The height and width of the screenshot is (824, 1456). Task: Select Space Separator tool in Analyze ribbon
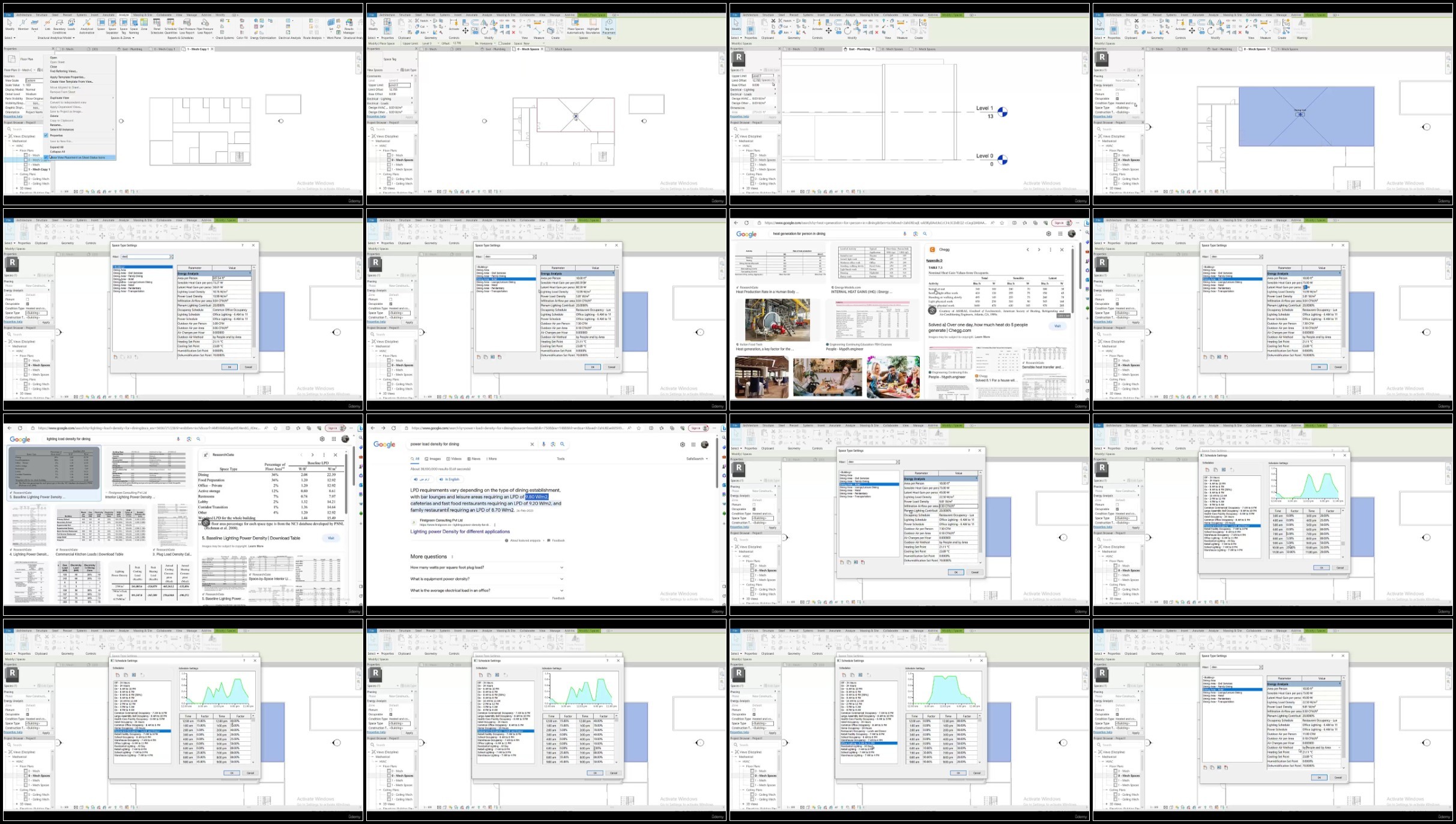[112, 26]
